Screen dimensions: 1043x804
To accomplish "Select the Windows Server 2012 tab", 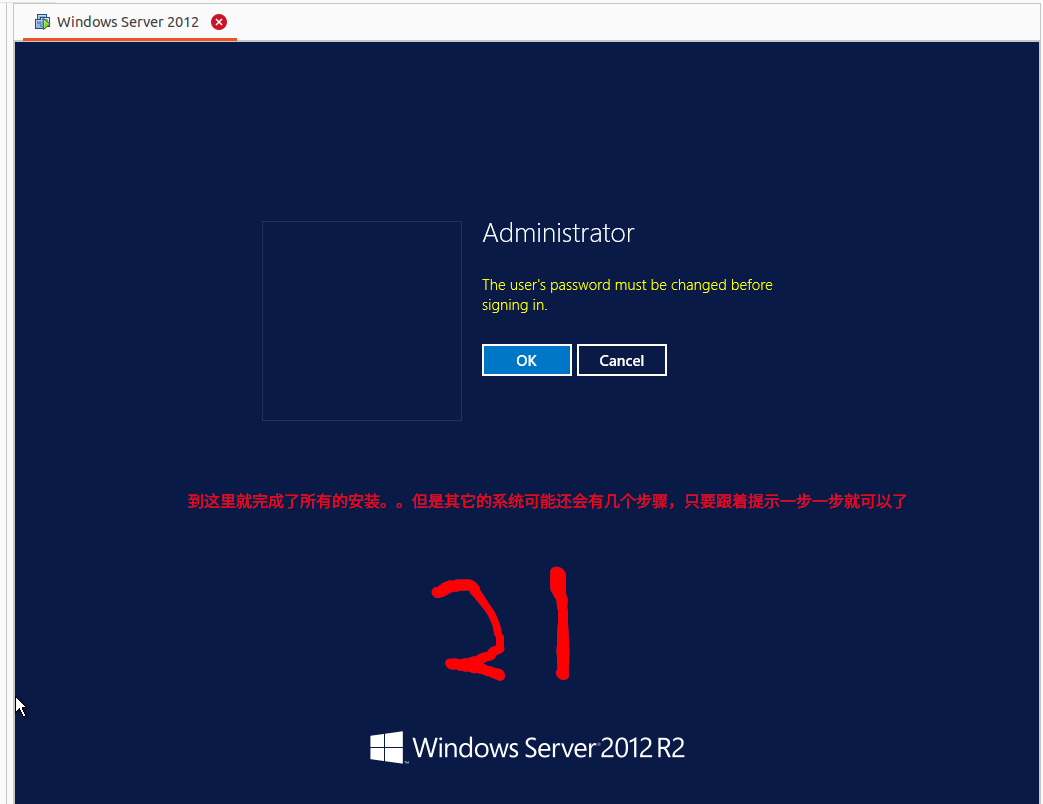I will pos(128,22).
